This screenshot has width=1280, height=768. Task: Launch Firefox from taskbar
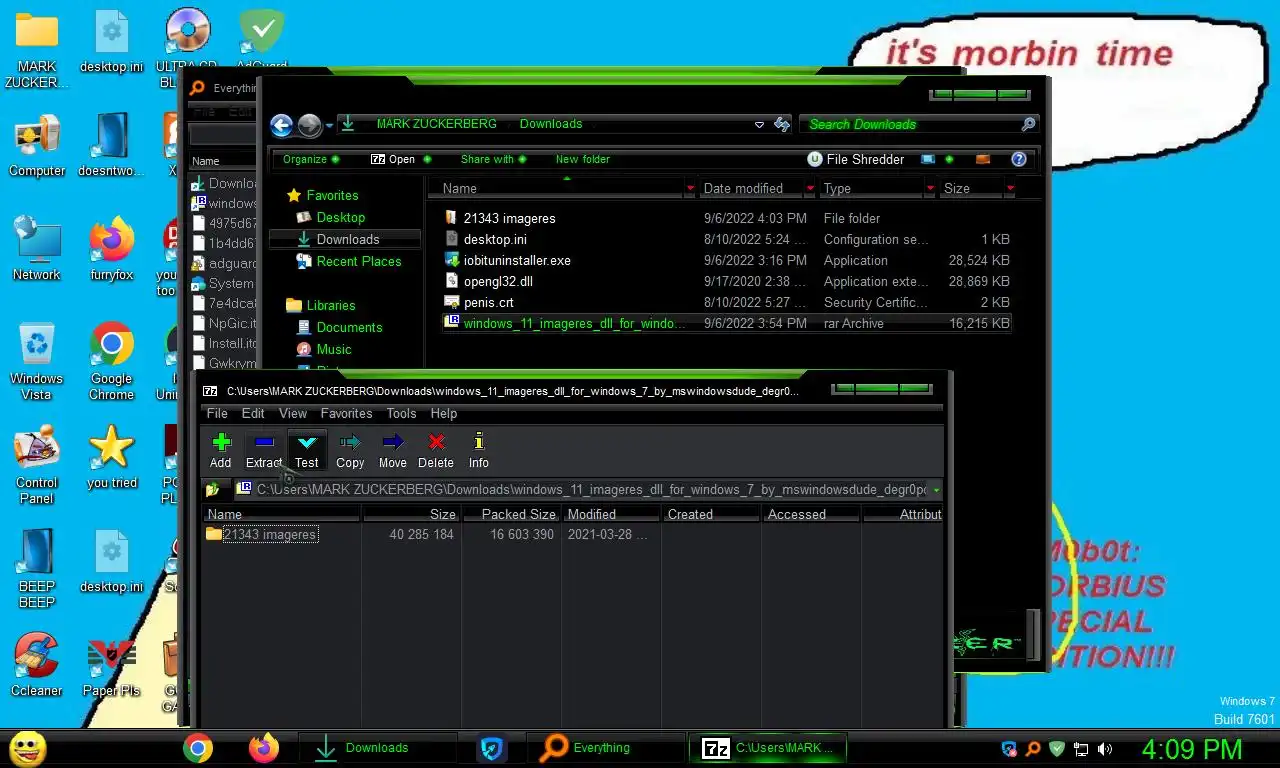264,748
